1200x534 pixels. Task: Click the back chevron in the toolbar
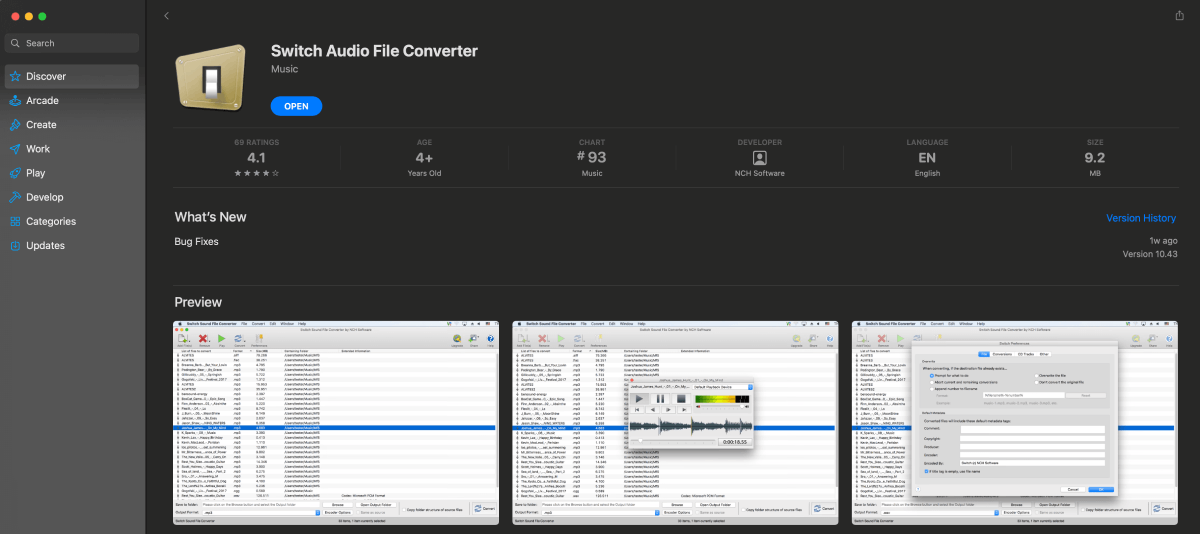click(x=166, y=16)
